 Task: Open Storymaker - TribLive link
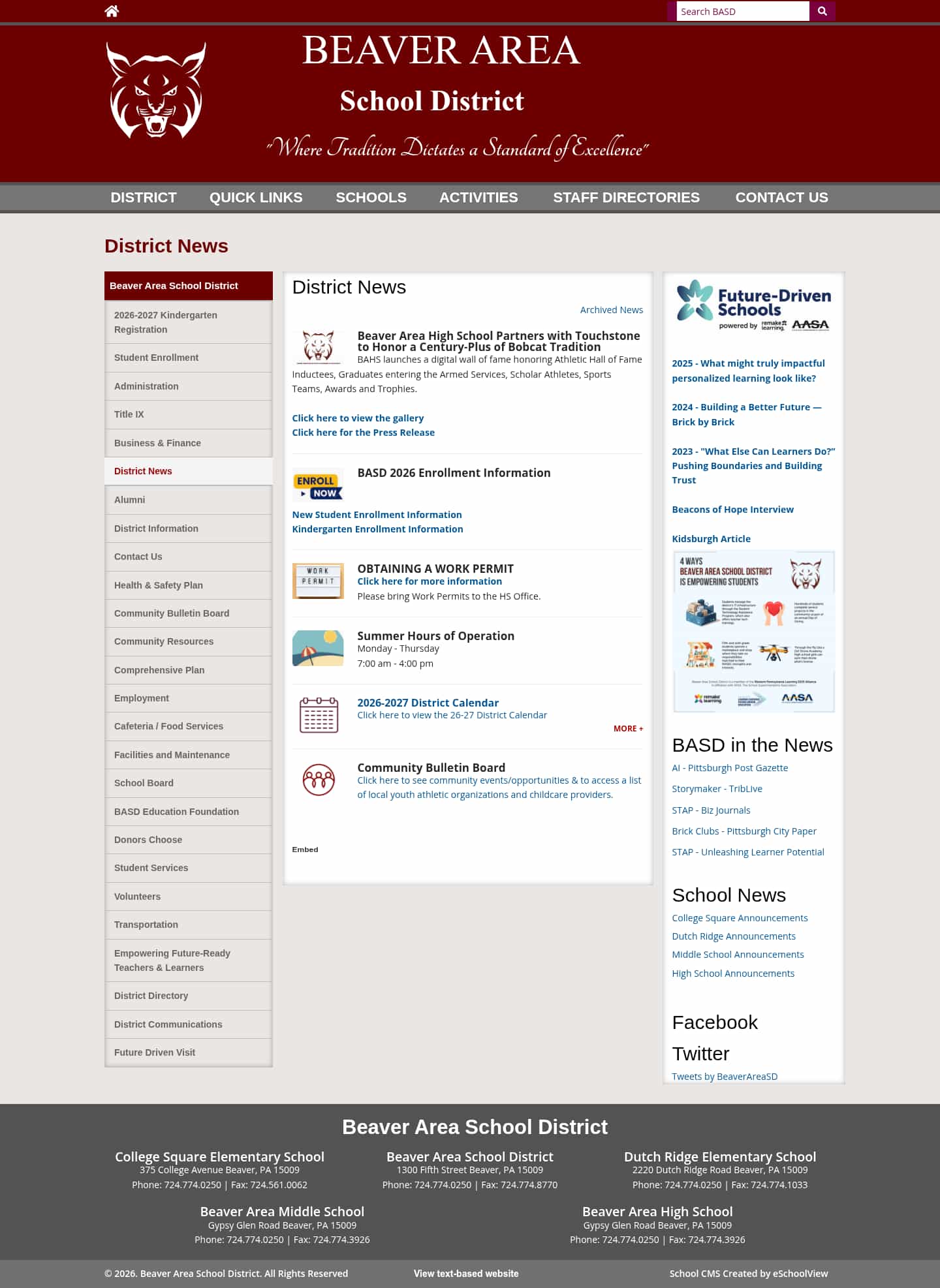[x=717, y=789]
